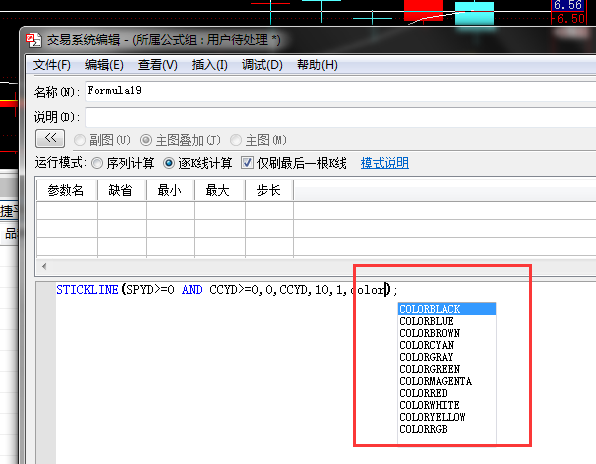Open the 查看(V) menu
The height and width of the screenshot is (464, 596).
pyautogui.click(x=157, y=65)
